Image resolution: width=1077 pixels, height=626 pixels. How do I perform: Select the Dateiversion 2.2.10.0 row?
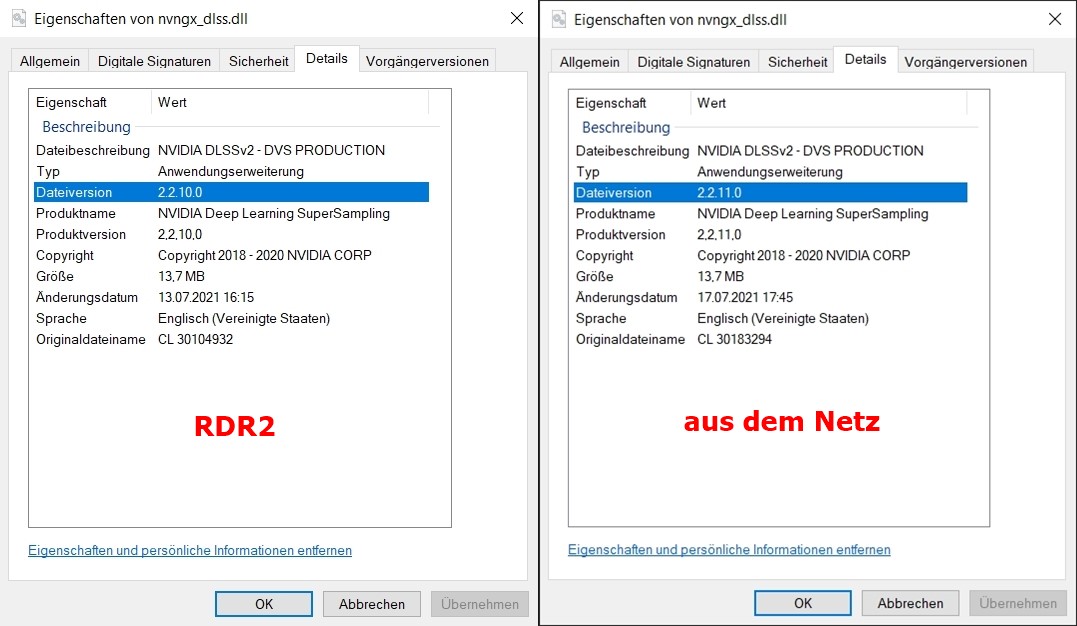(x=231, y=192)
